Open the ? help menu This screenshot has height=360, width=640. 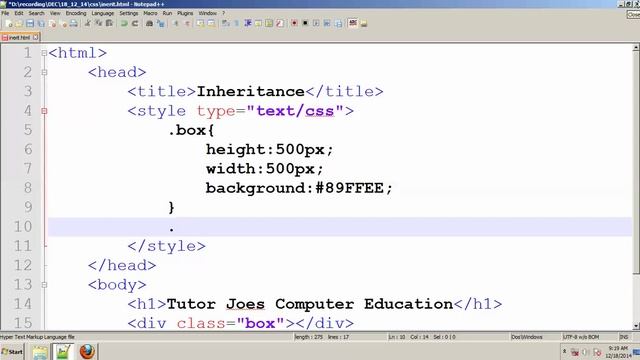pos(224,13)
